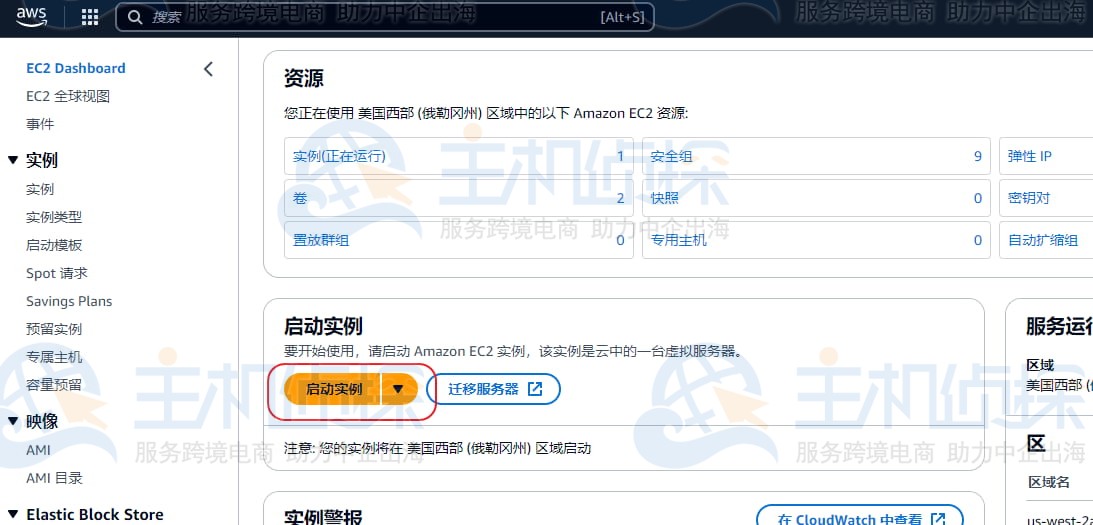
Task: Open 容量预留 in sidebar
Action: click(54, 385)
